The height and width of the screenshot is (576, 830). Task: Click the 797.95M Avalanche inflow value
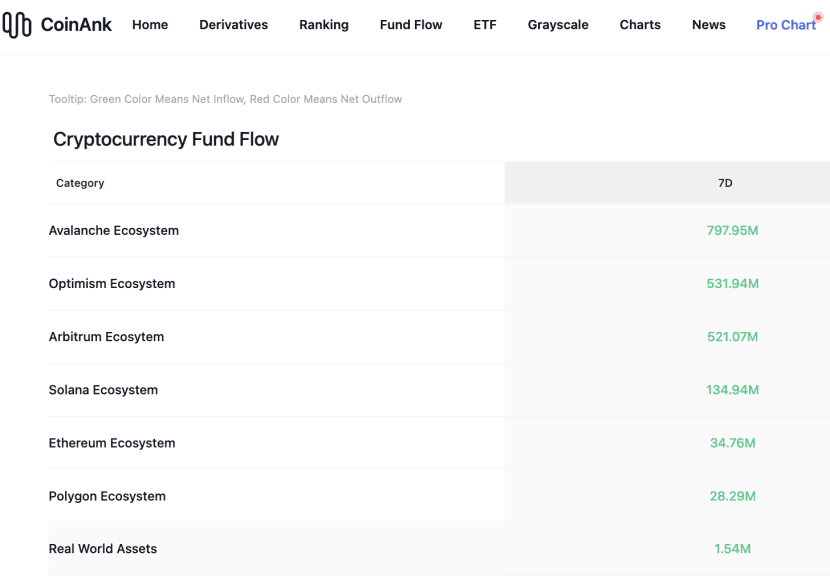click(x=732, y=230)
